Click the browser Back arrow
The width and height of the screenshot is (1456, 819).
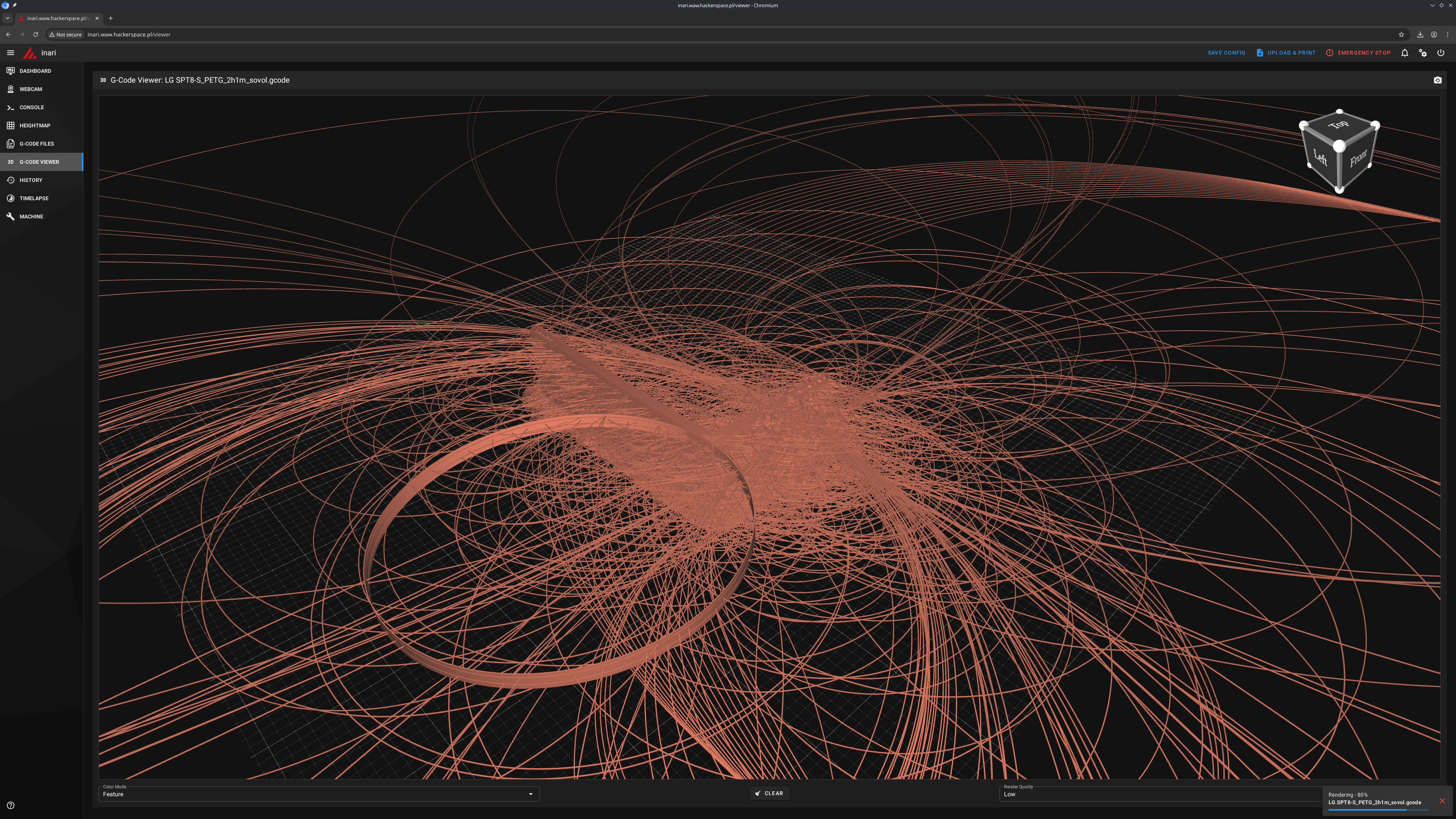tap(8, 35)
